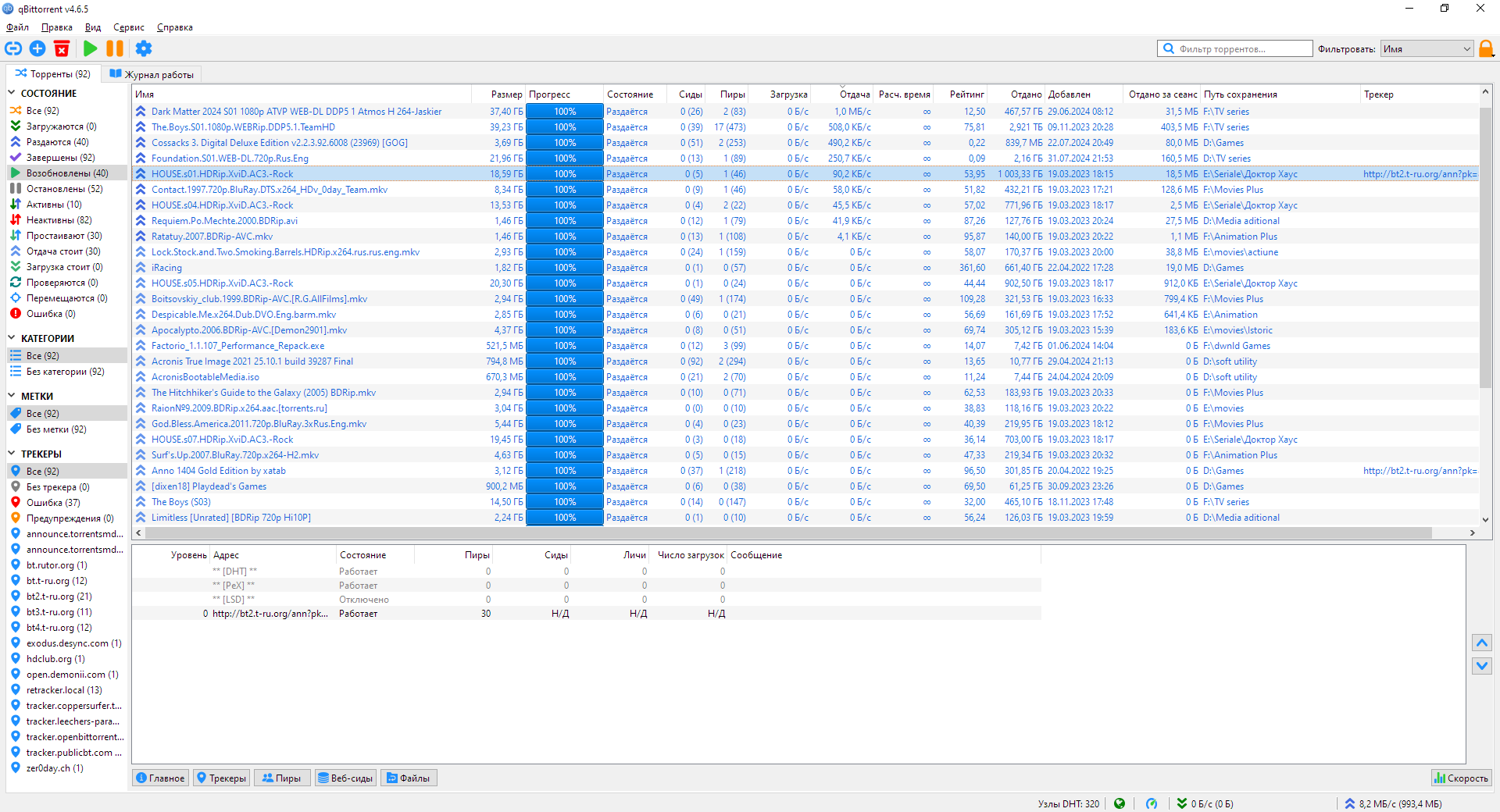Open settings via the blue gear icon

coord(144,48)
